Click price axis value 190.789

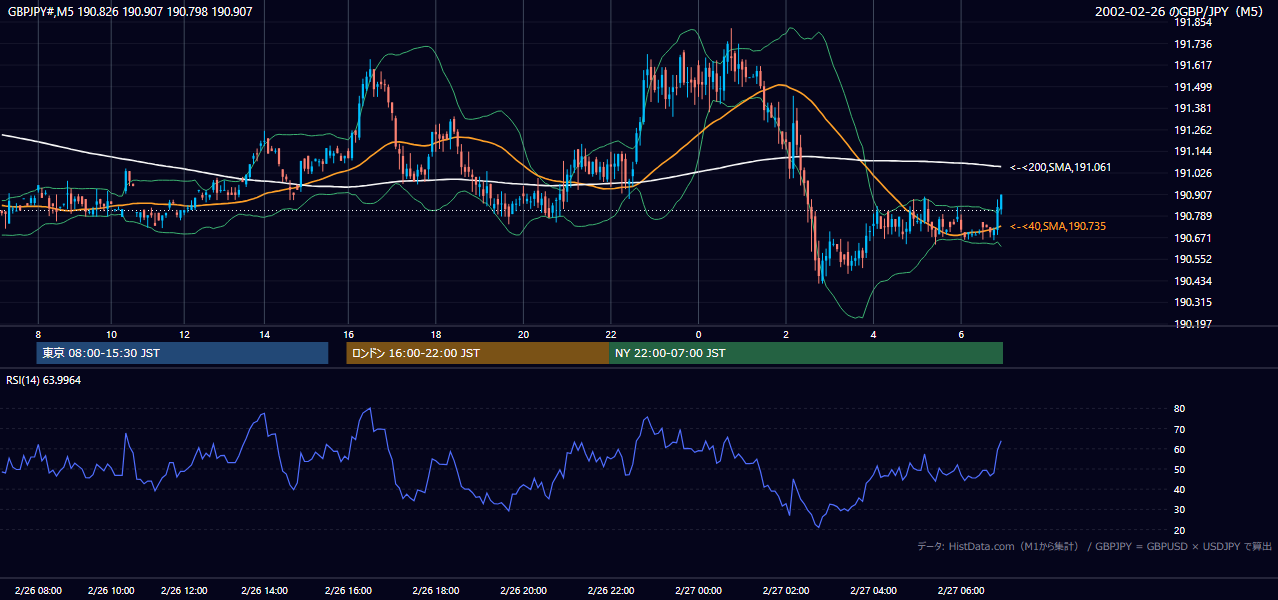click(x=1193, y=216)
